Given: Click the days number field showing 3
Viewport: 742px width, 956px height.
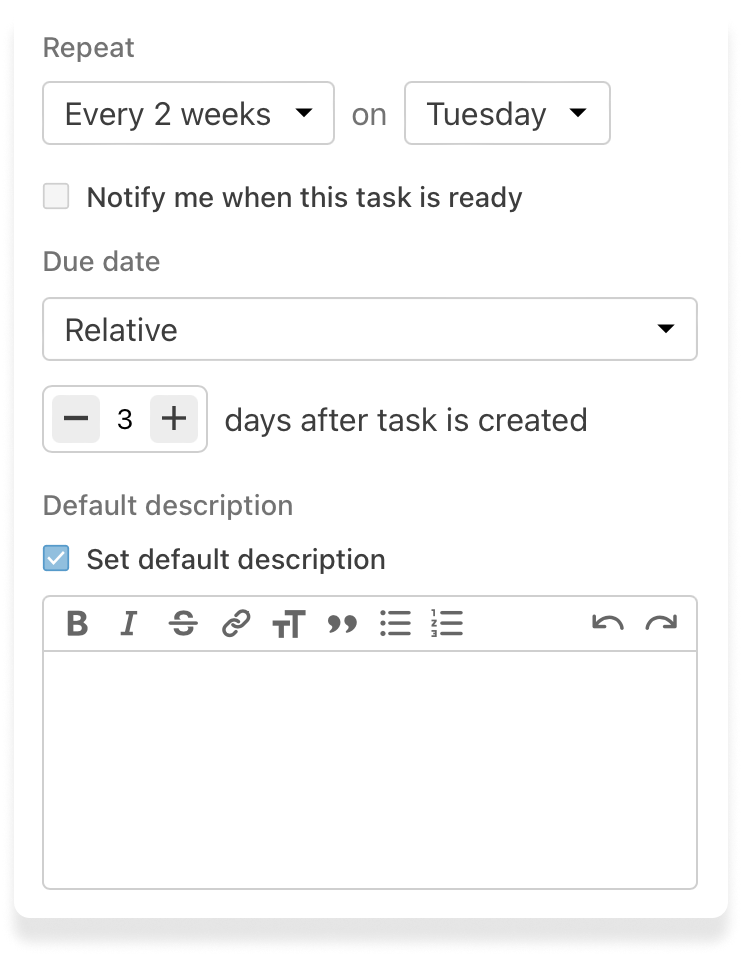Looking at the screenshot, I should [125, 419].
